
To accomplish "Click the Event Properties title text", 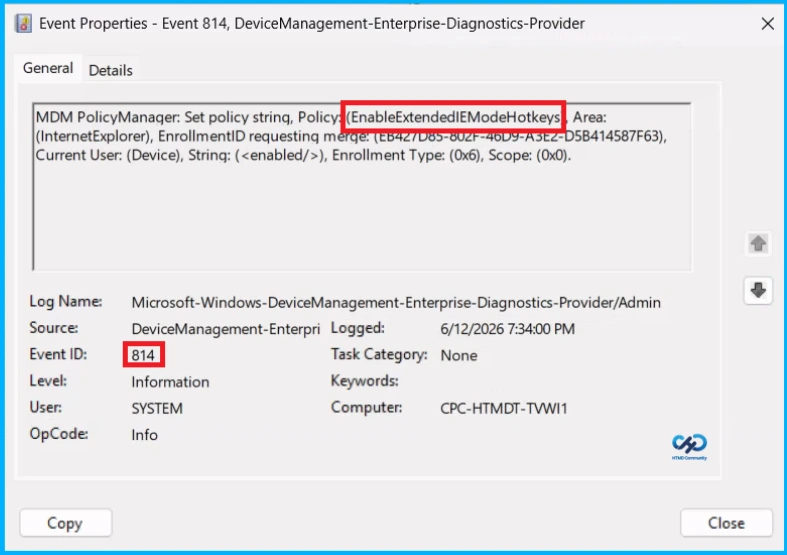I will [x=312, y=24].
